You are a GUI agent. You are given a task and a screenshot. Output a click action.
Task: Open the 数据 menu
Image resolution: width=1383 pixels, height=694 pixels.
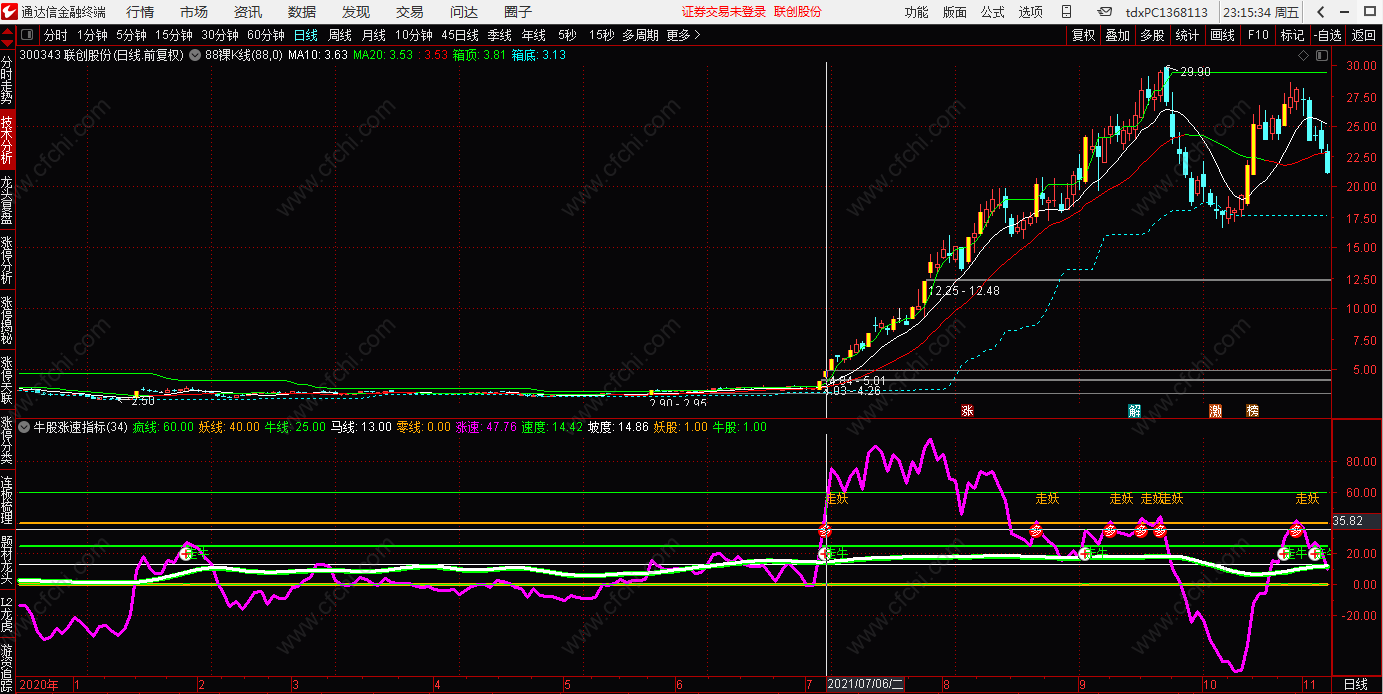click(x=302, y=12)
